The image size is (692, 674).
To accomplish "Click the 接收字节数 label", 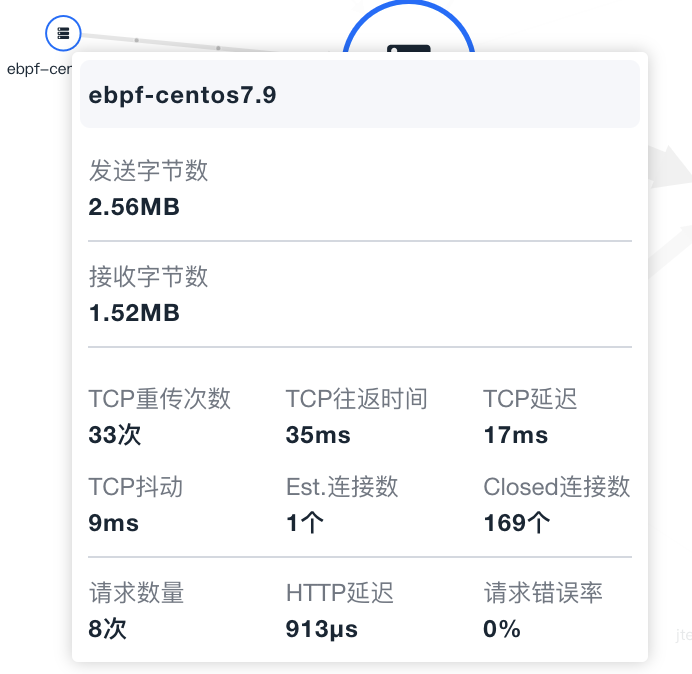I will click(x=148, y=277).
